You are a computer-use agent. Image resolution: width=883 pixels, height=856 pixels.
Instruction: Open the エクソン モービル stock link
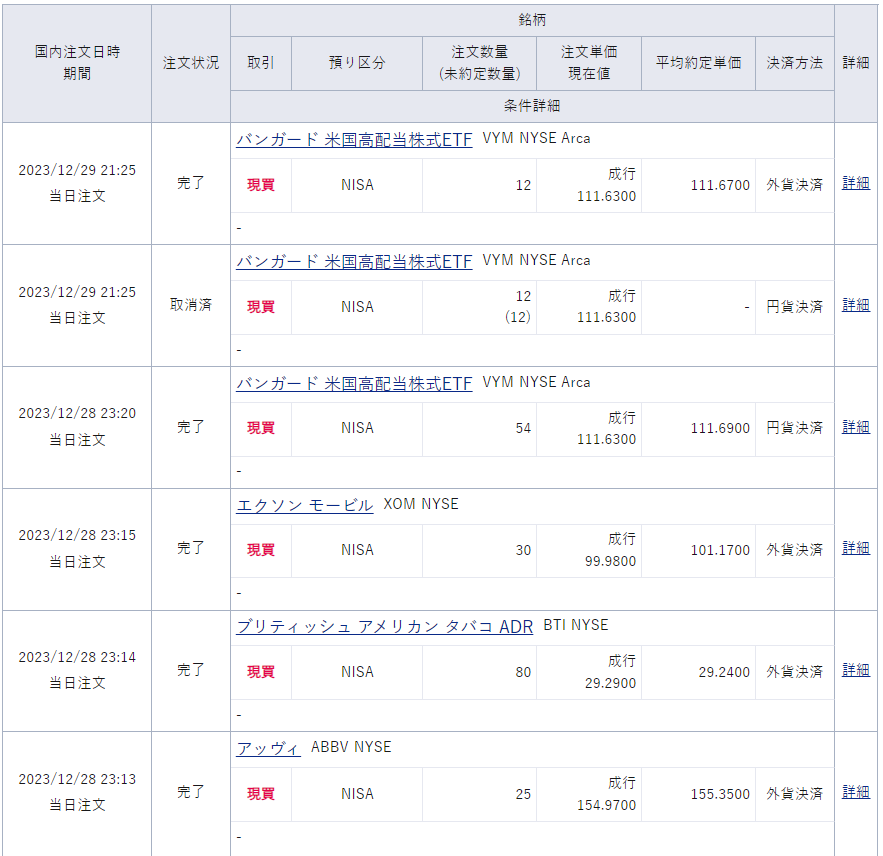click(304, 505)
